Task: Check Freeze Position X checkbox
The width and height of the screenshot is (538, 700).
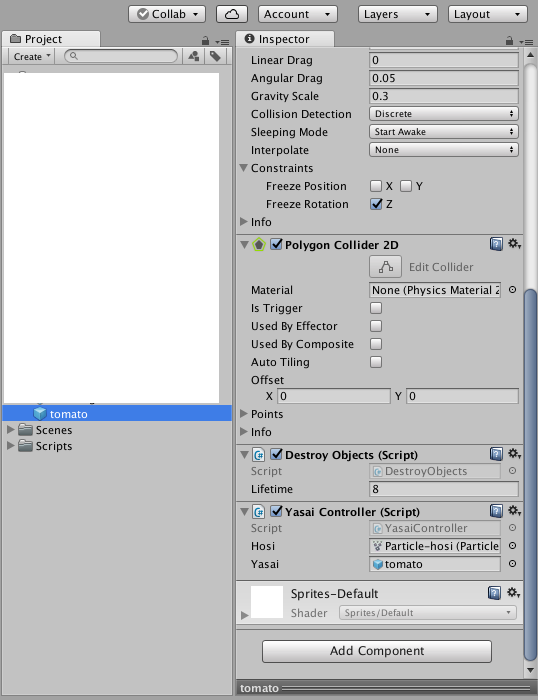Action: coord(376,186)
